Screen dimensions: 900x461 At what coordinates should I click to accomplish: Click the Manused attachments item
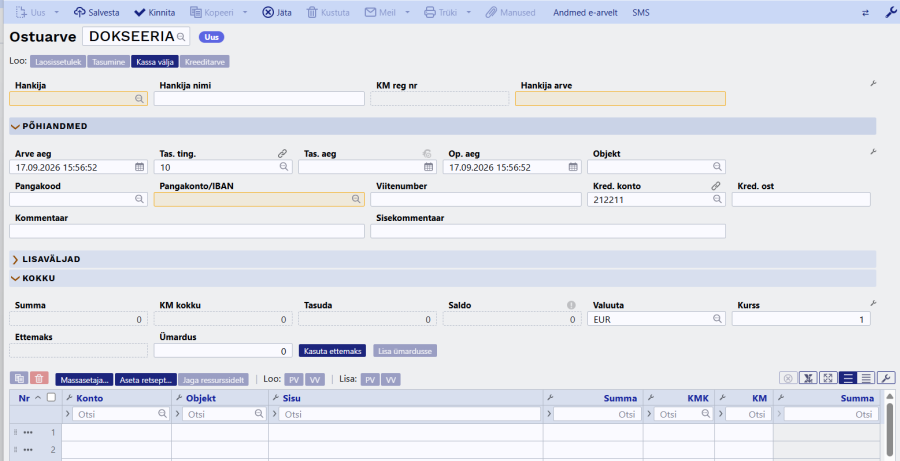pos(510,12)
